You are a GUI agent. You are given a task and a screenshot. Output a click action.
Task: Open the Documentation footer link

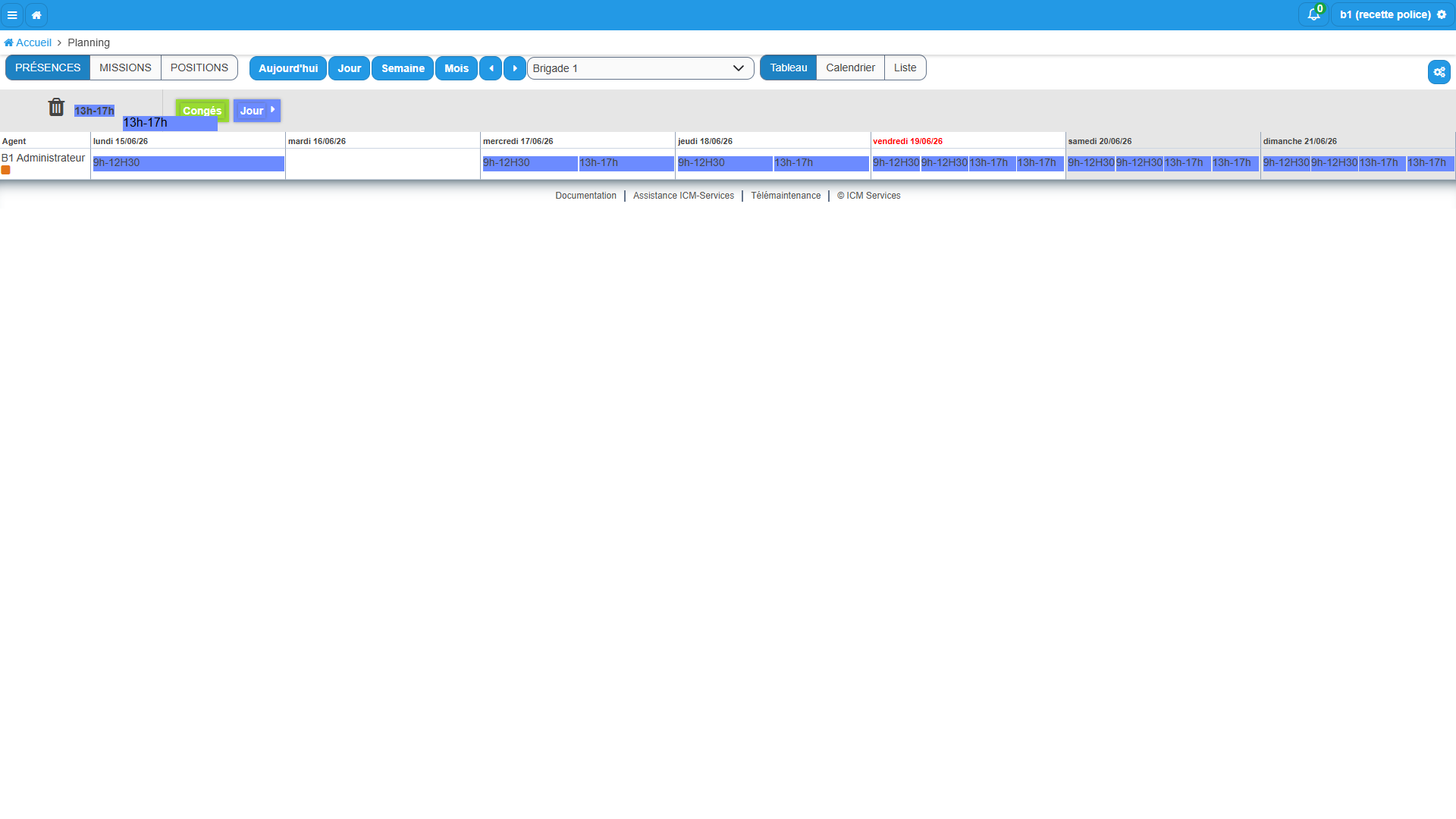585,196
